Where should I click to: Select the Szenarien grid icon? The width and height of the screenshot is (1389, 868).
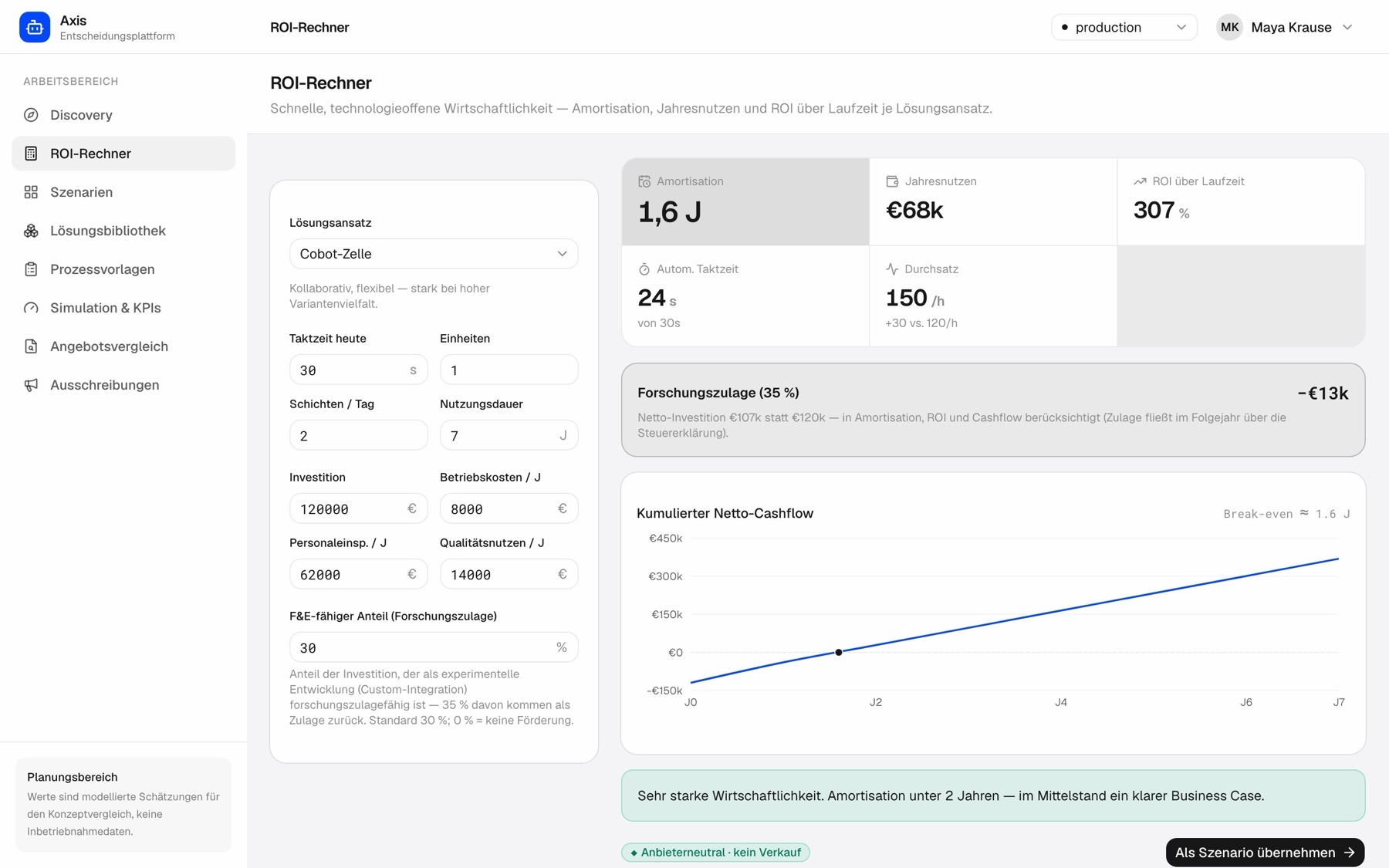pos(31,192)
